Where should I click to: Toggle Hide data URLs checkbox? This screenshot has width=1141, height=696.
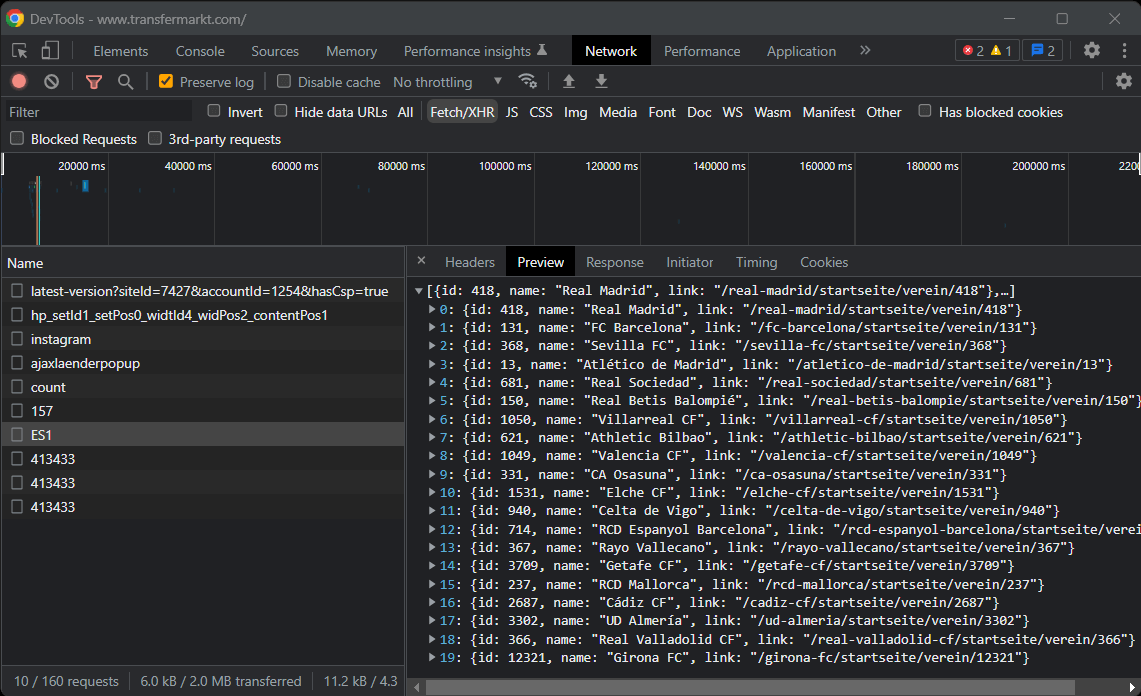[281, 111]
